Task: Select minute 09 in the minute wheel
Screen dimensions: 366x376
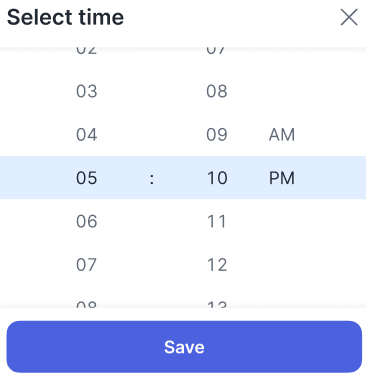Action: coord(217,135)
